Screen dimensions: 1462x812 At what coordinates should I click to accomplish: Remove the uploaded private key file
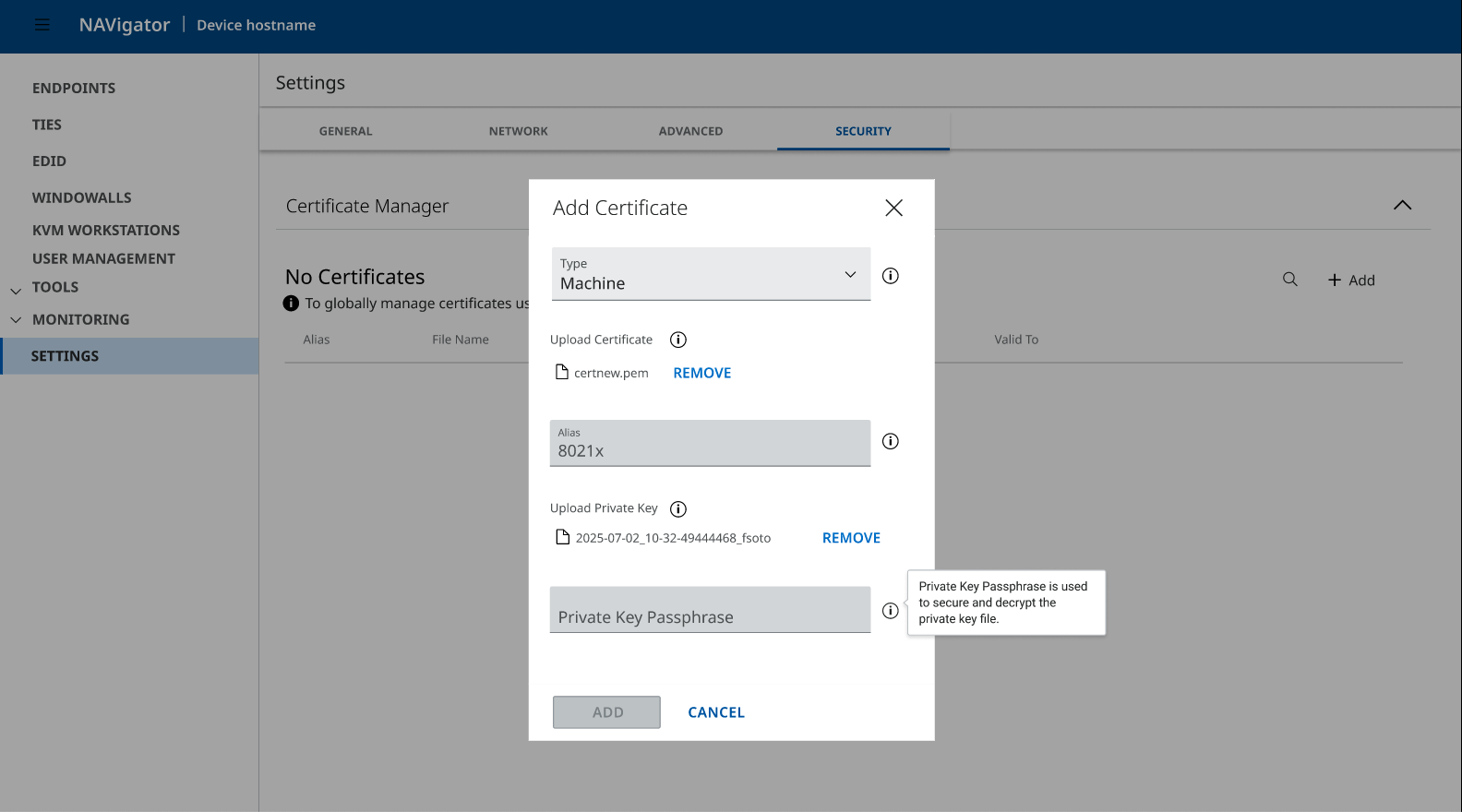pos(851,538)
